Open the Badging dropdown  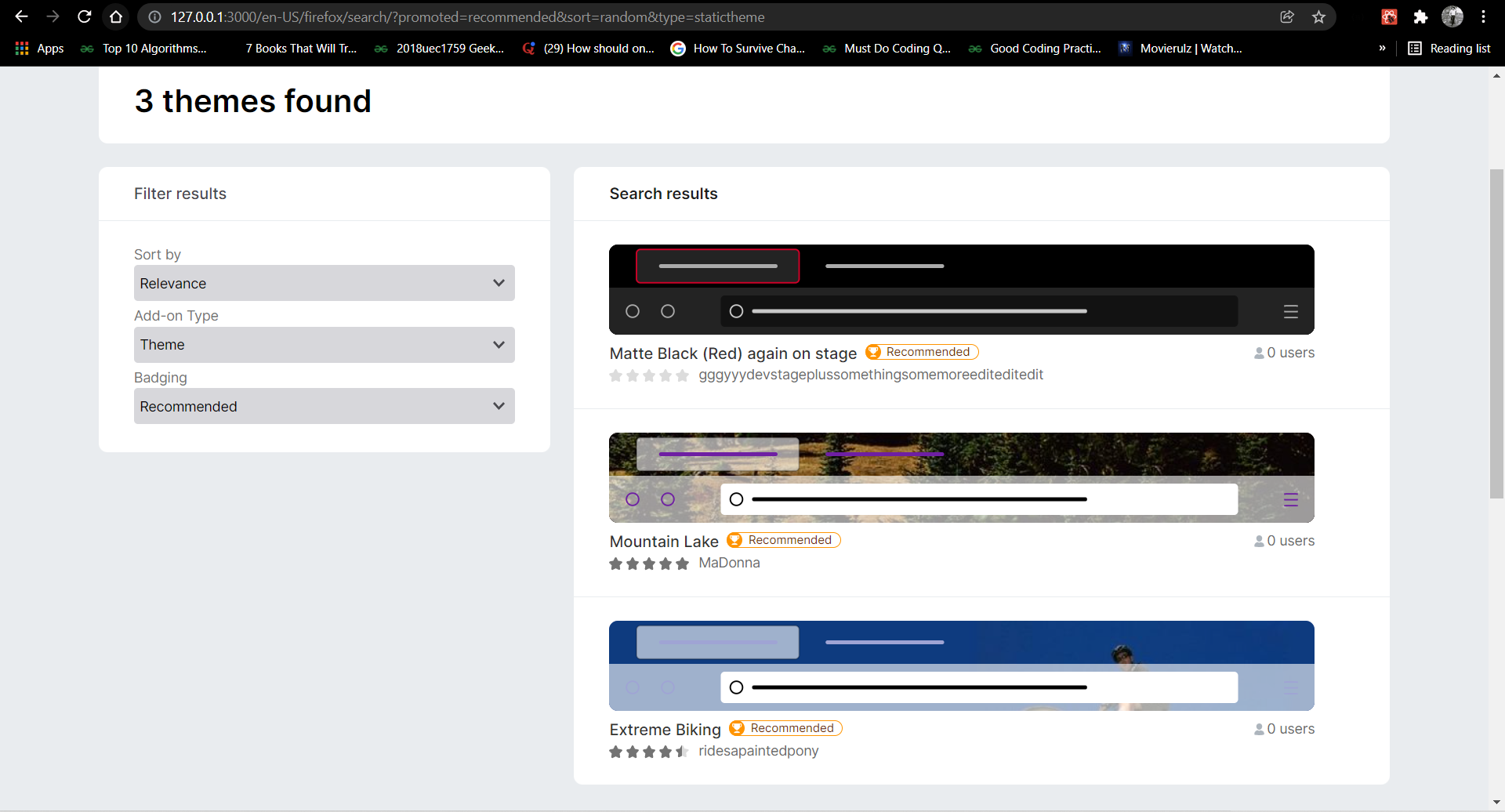pyautogui.click(x=323, y=406)
